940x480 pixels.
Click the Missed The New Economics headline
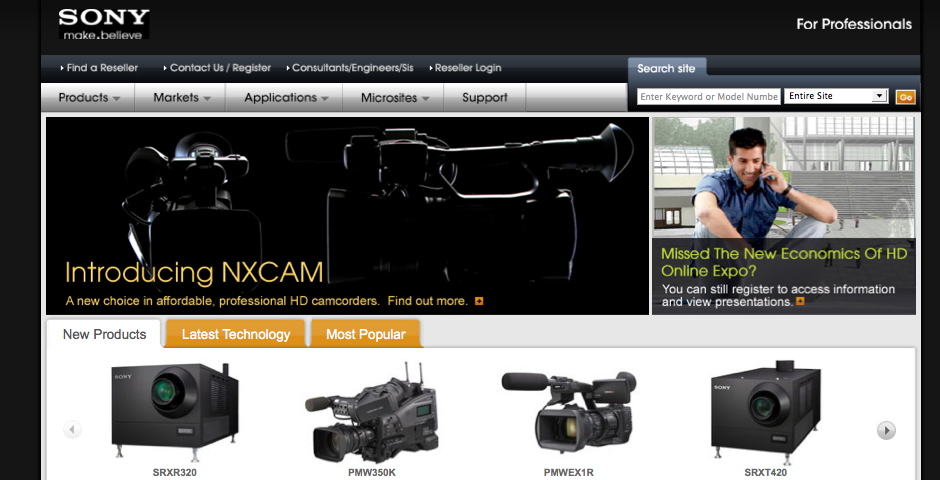784,262
